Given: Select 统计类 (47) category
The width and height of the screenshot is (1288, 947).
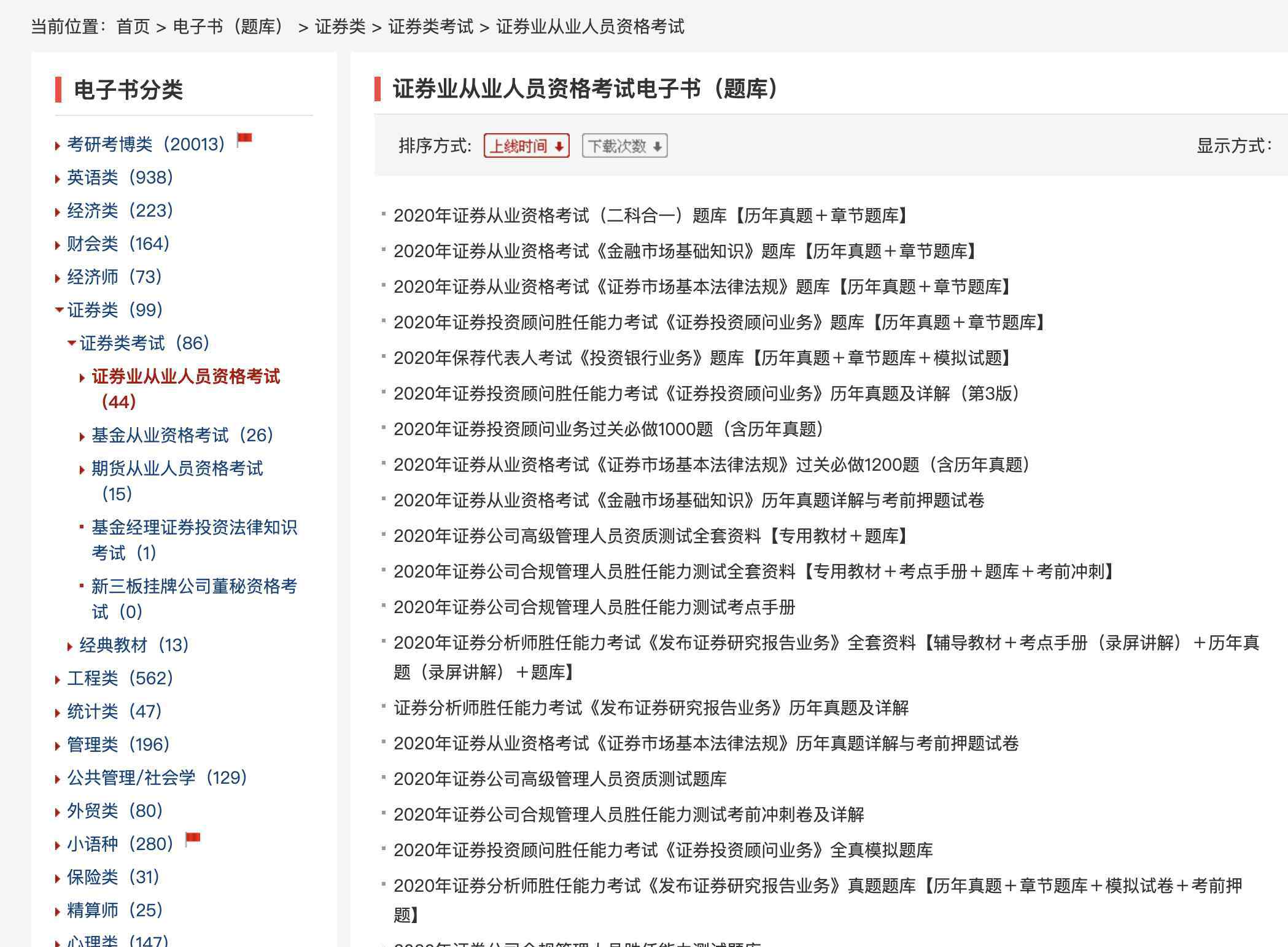Looking at the screenshot, I should [x=114, y=711].
